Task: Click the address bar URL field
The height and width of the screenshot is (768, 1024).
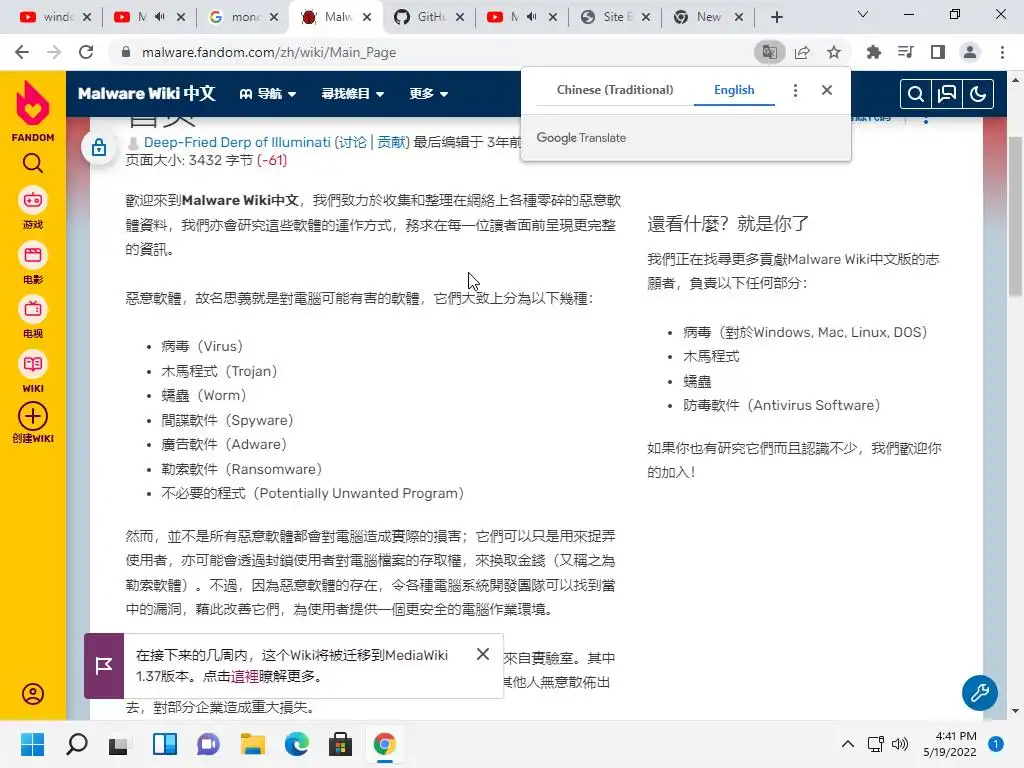Action: tap(431, 52)
